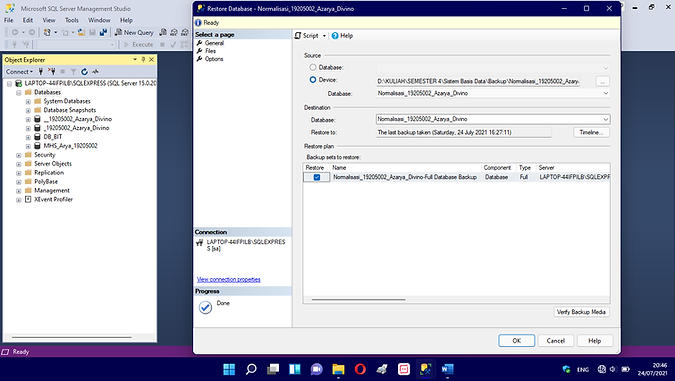Viewport: 675px width, 381px height.
Task: Expand the DB_BIT database node
Action: click(28, 137)
